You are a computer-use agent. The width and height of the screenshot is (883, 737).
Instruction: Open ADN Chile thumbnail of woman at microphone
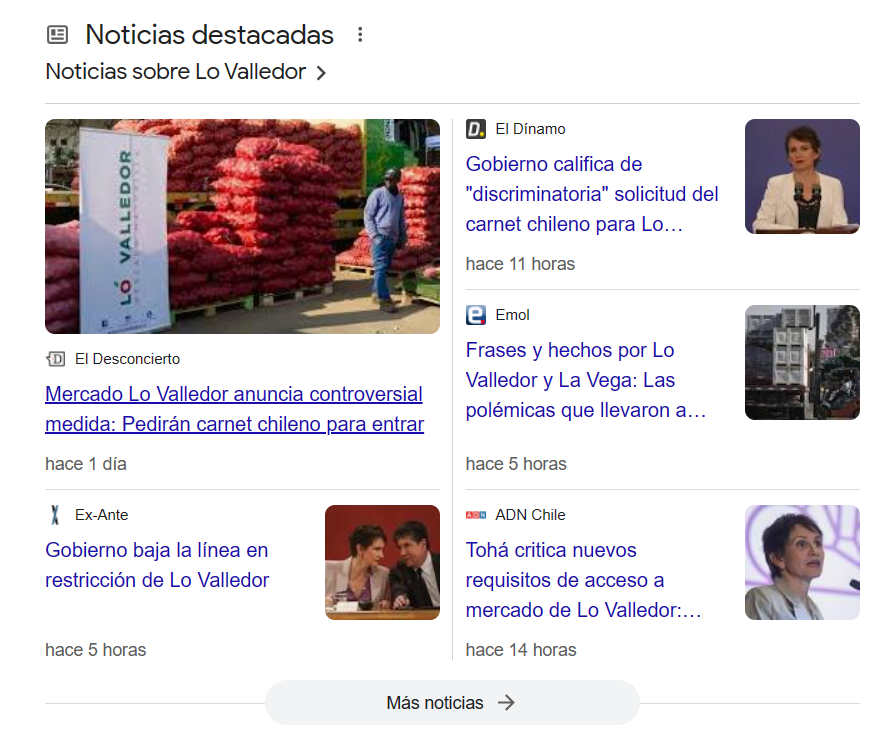[802, 562]
